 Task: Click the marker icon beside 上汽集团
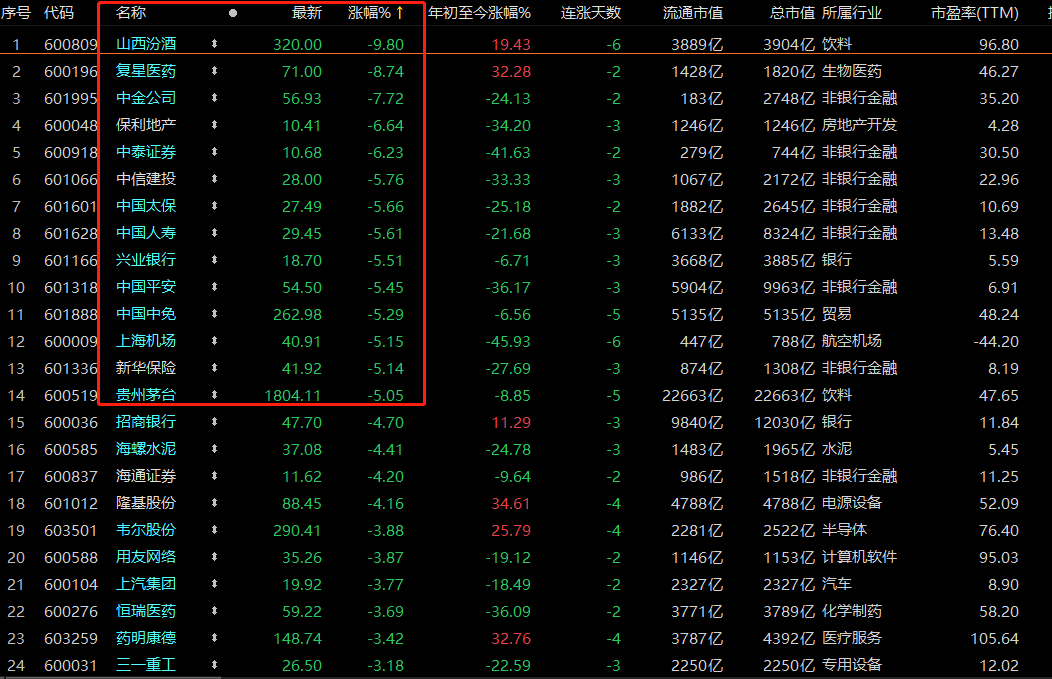(x=215, y=584)
